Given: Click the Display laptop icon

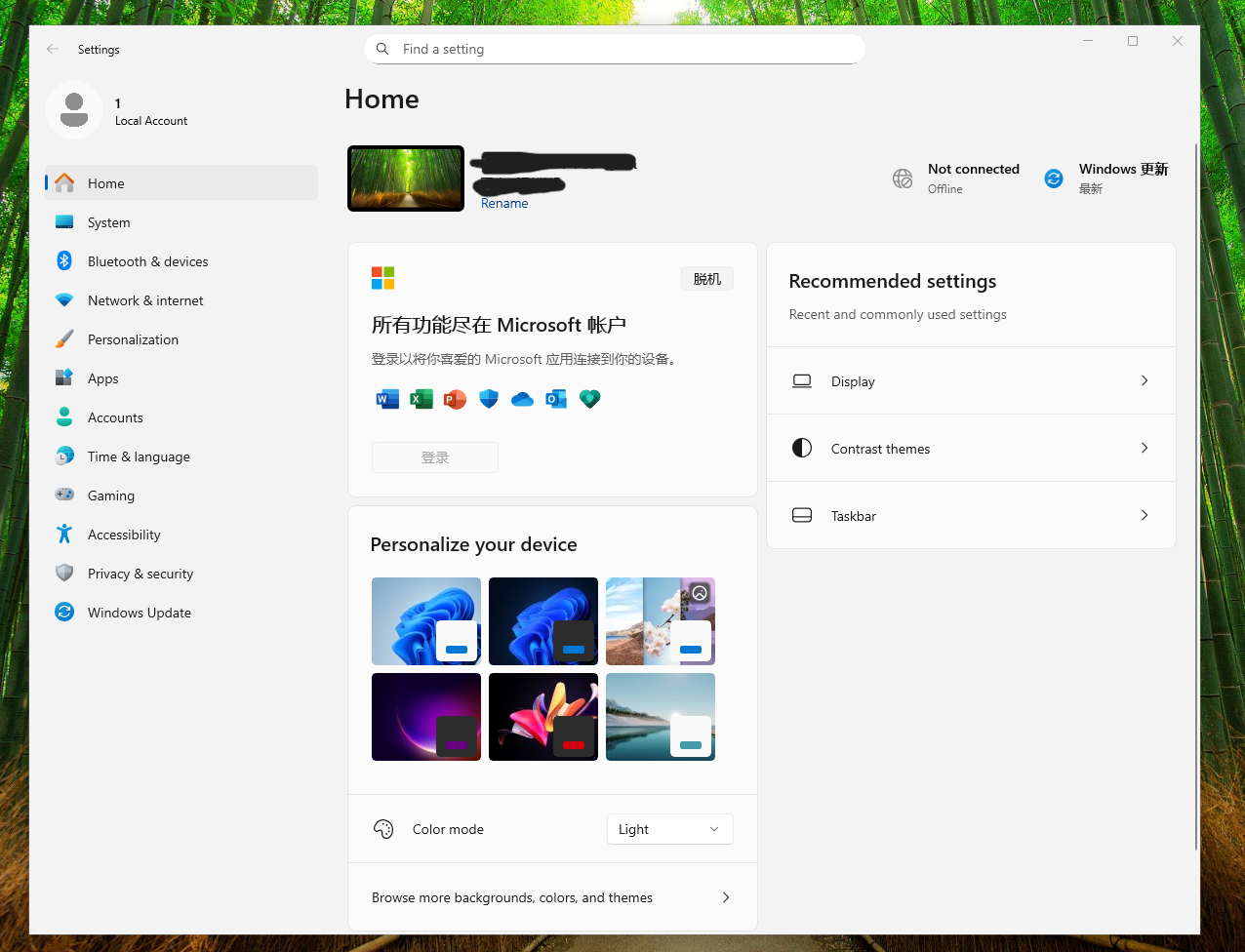Looking at the screenshot, I should click(x=802, y=381).
